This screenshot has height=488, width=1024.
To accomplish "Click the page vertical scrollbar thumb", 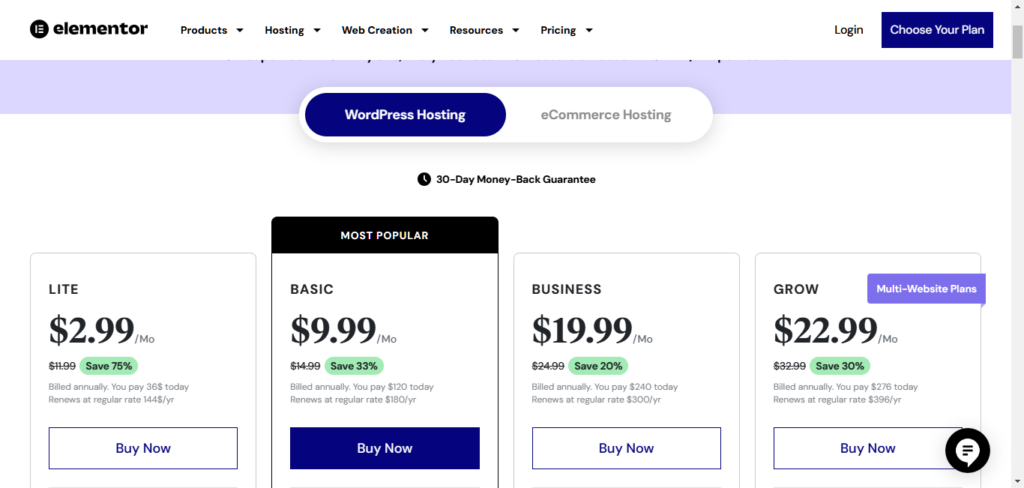I will (x=1017, y=42).
